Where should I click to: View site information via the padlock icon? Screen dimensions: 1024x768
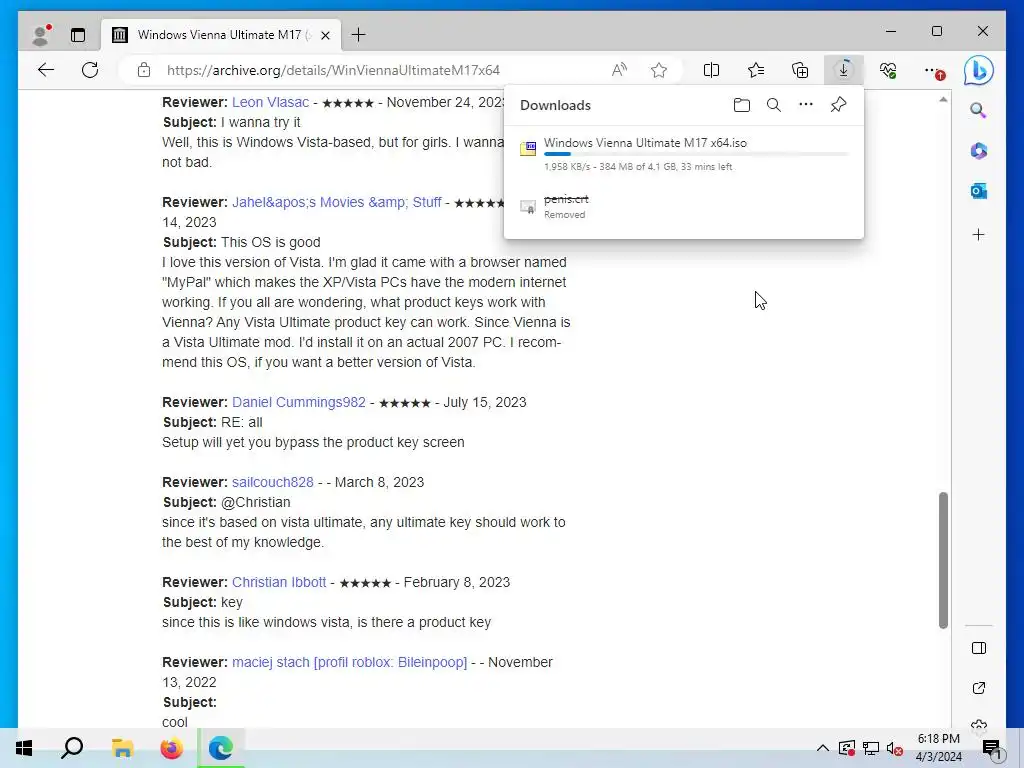[144, 70]
